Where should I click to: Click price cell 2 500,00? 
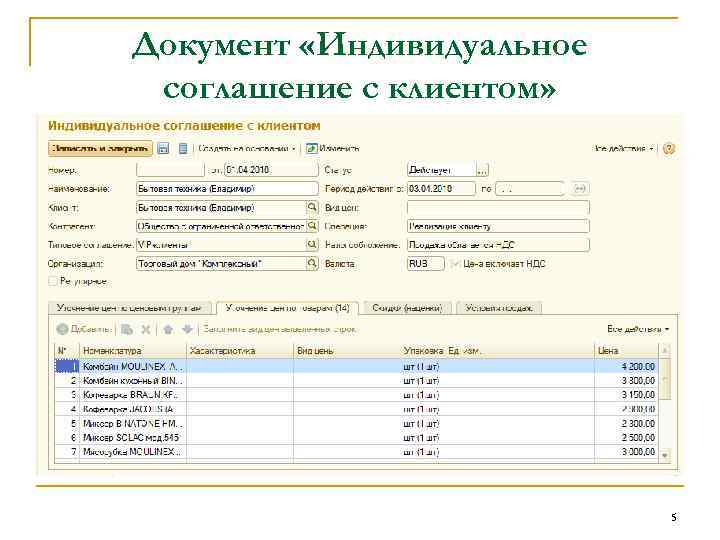point(626,438)
